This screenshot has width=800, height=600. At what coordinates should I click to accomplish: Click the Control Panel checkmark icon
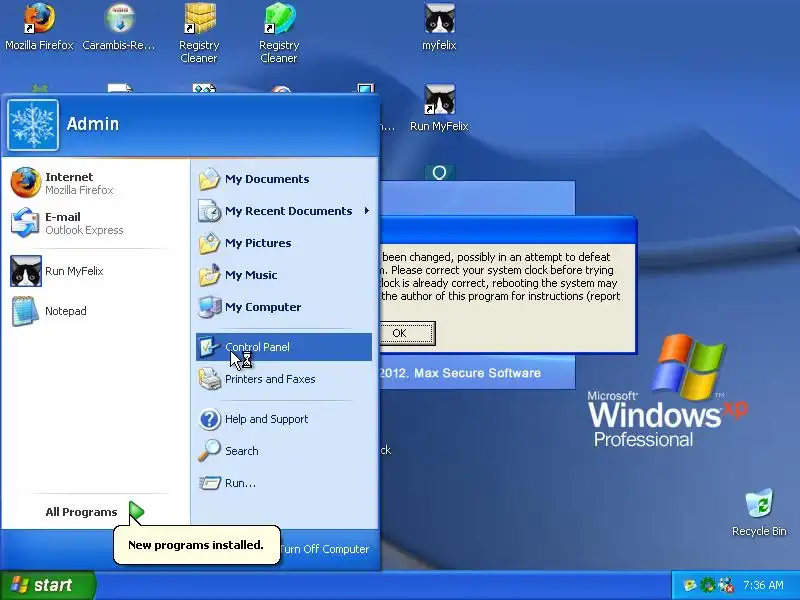coord(209,347)
